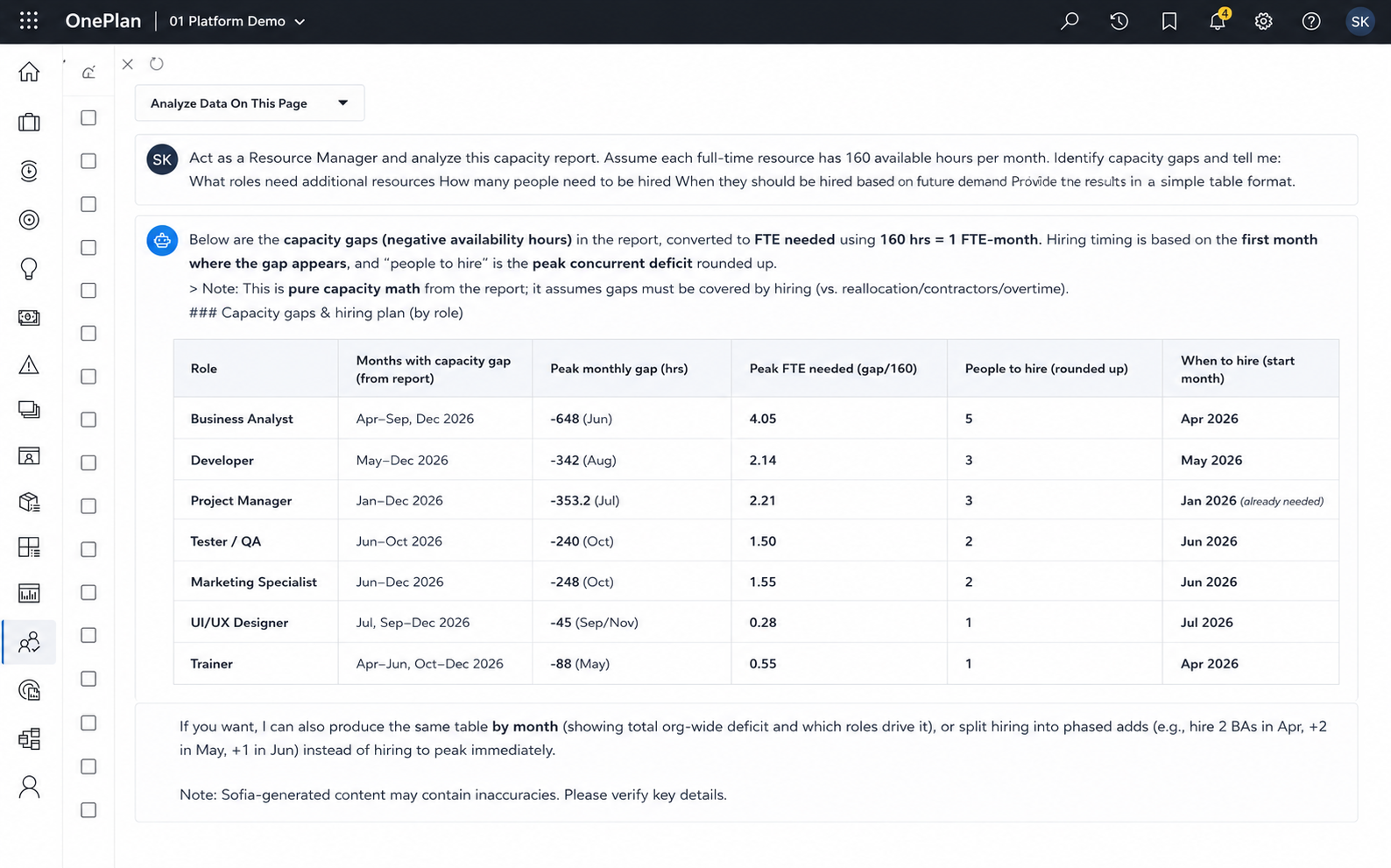Open the portfolio briefcase icon in sidebar

pyautogui.click(x=29, y=122)
